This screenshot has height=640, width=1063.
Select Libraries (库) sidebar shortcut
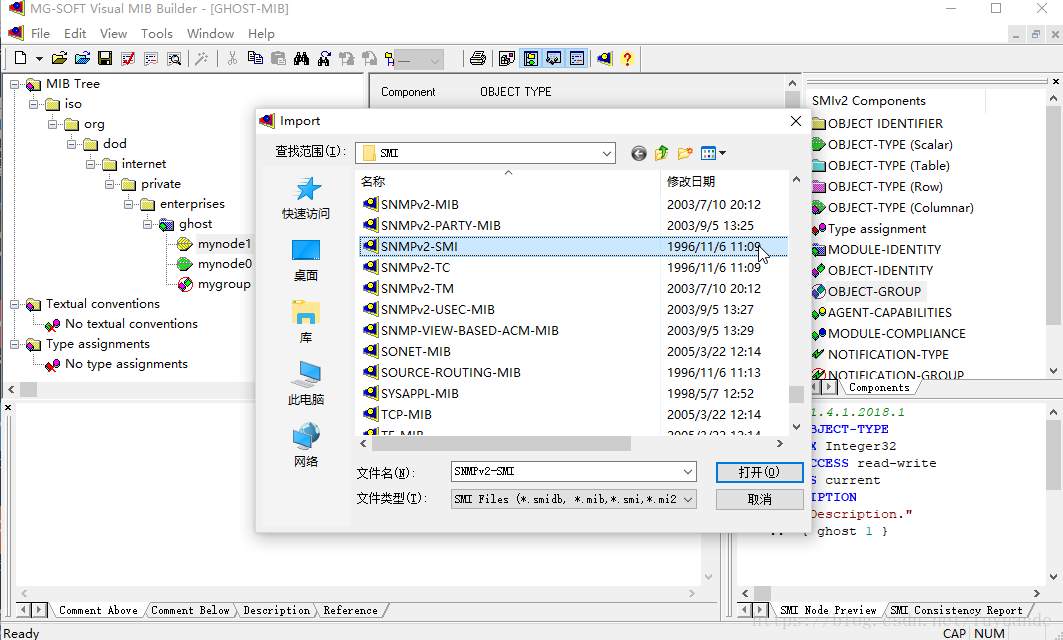[x=306, y=322]
